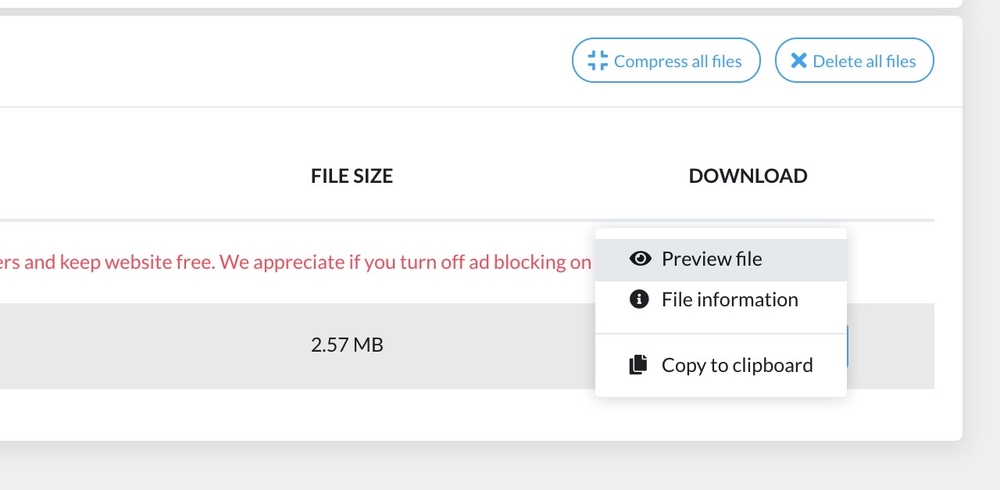This screenshot has height=490, width=1000.
Task: Click the FILE SIZE column header
Action: [x=352, y=176]
